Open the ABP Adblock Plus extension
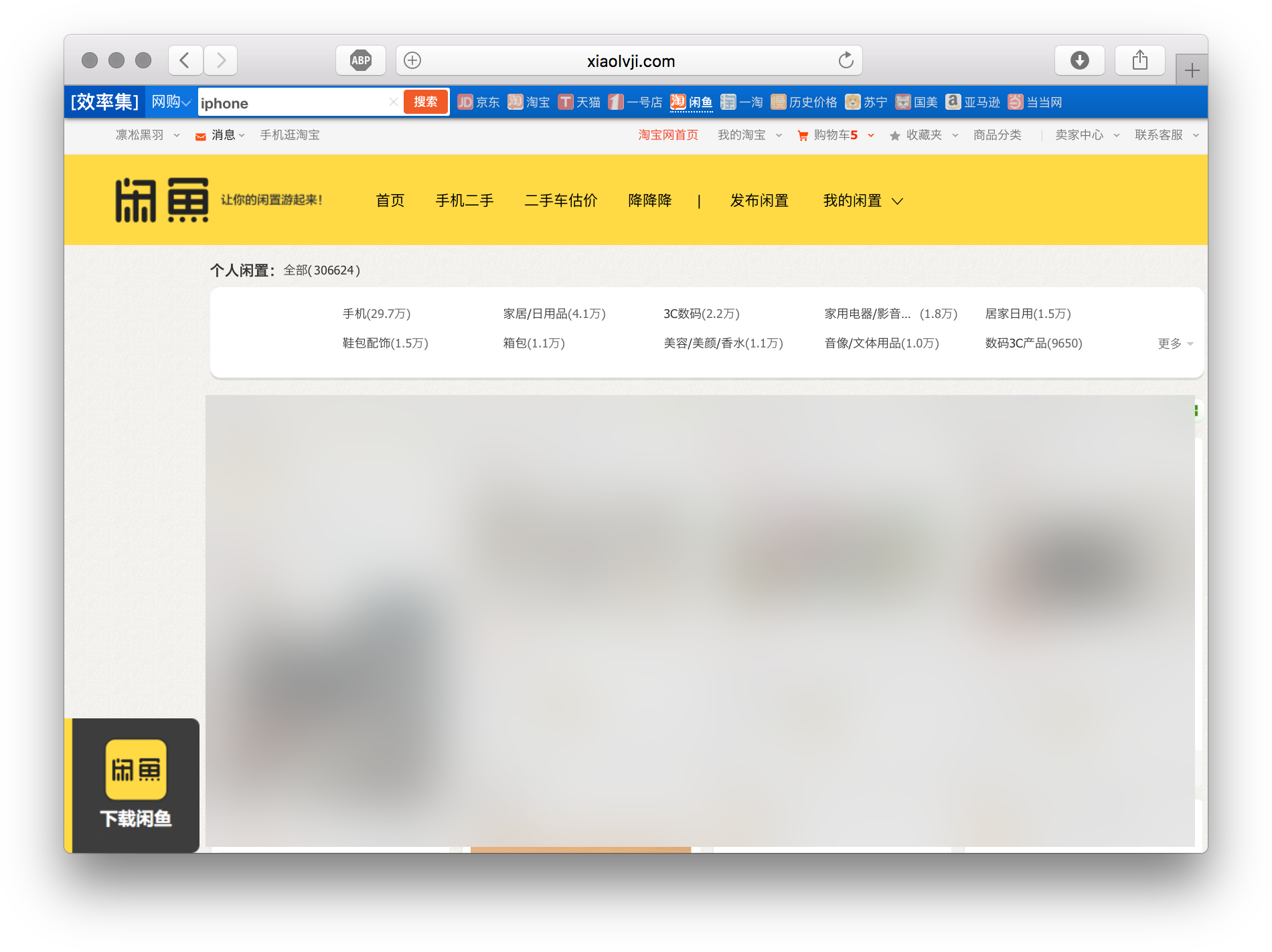Viewport: 1272px width, 952px height. tap(361, 61)
